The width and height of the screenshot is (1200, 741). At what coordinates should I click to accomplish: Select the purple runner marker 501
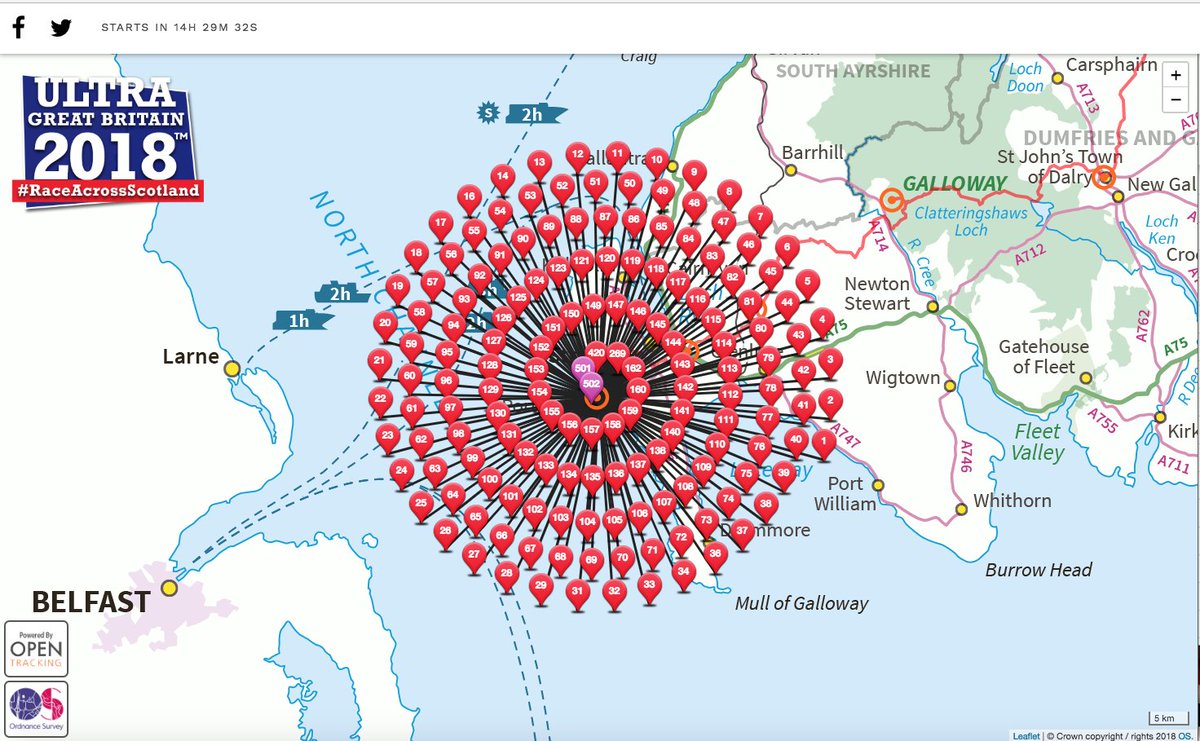[x=583, y=371]
